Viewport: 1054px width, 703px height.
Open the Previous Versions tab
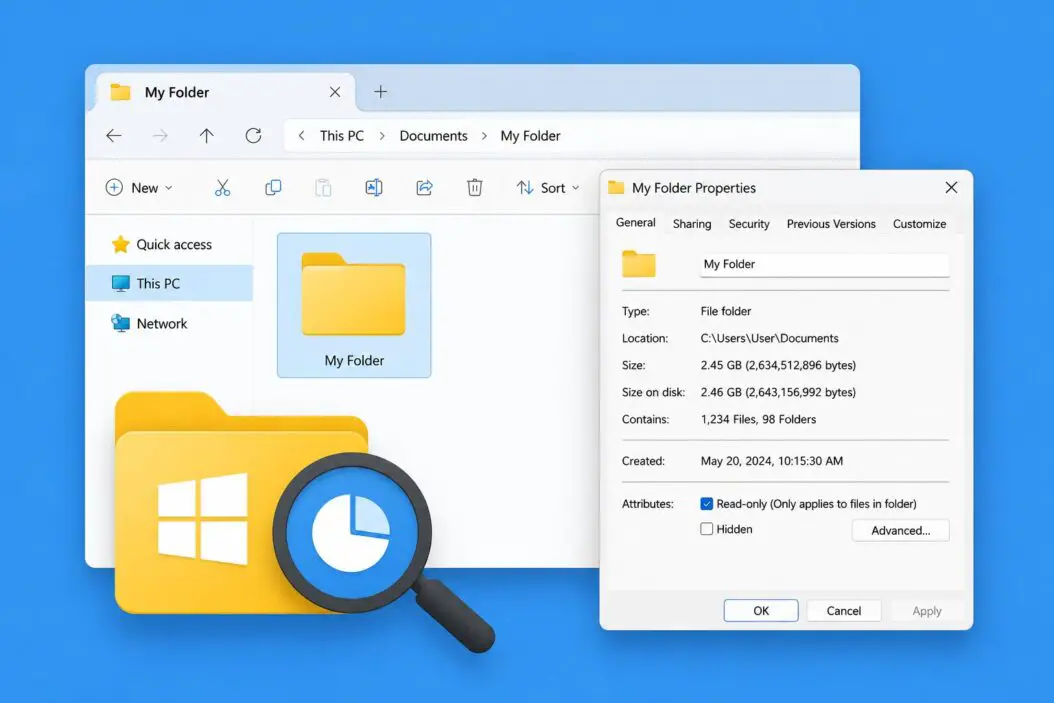[831, 224]
